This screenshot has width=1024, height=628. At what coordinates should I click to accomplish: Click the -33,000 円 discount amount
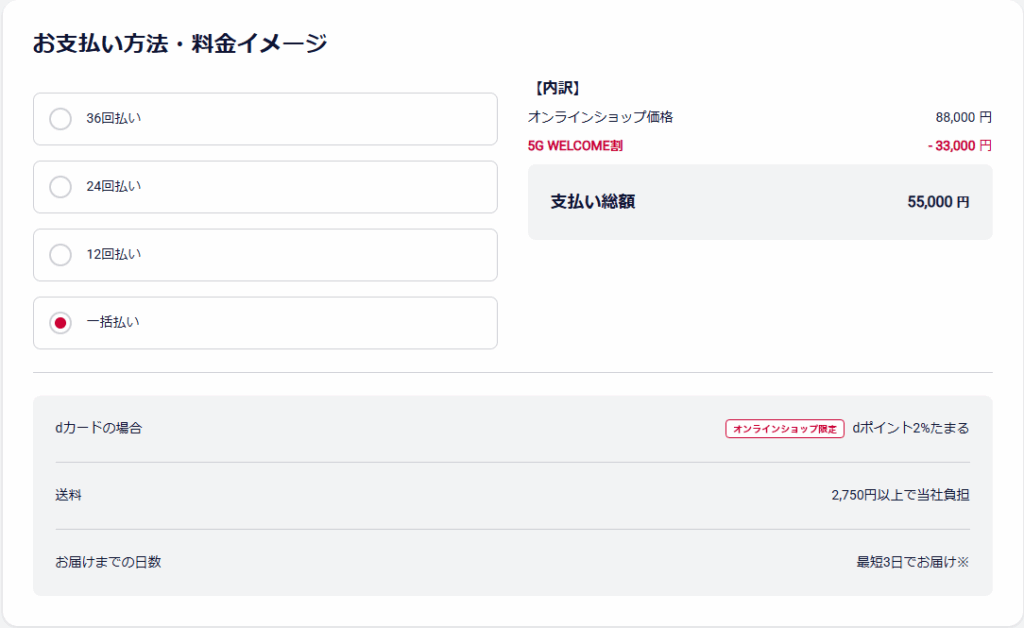(x=959, y=146)
